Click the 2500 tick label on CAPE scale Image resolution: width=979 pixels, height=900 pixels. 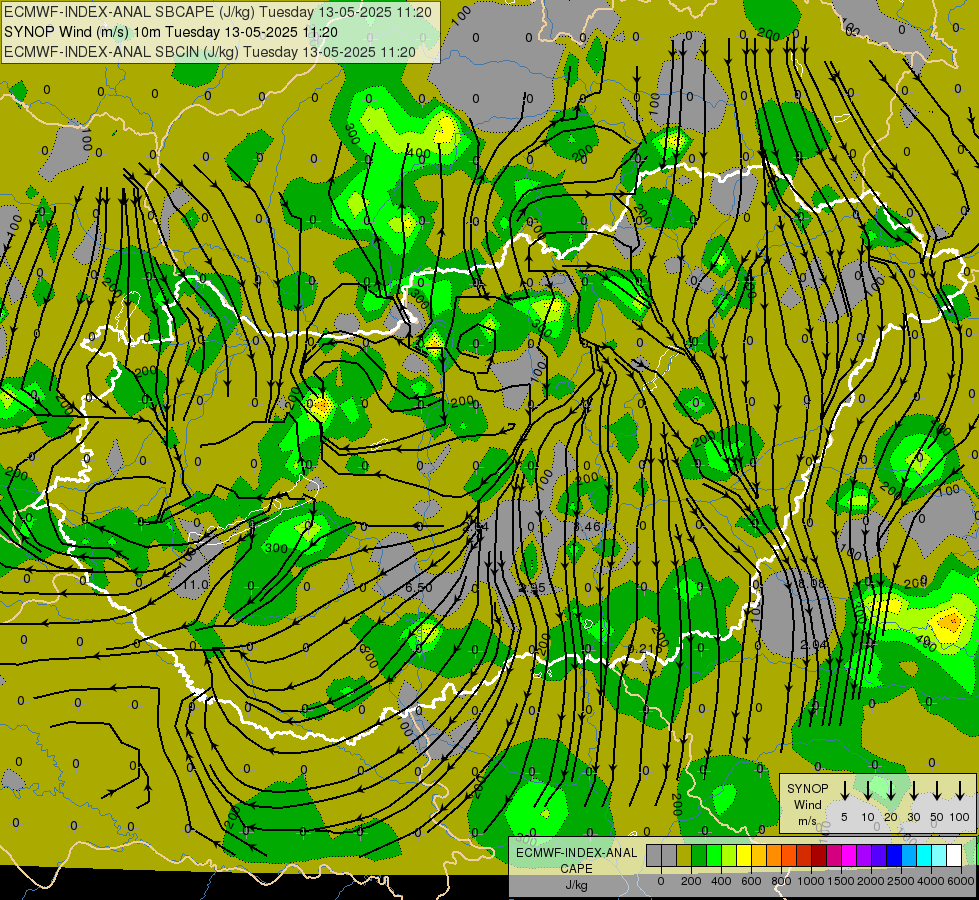click(901, 881)
